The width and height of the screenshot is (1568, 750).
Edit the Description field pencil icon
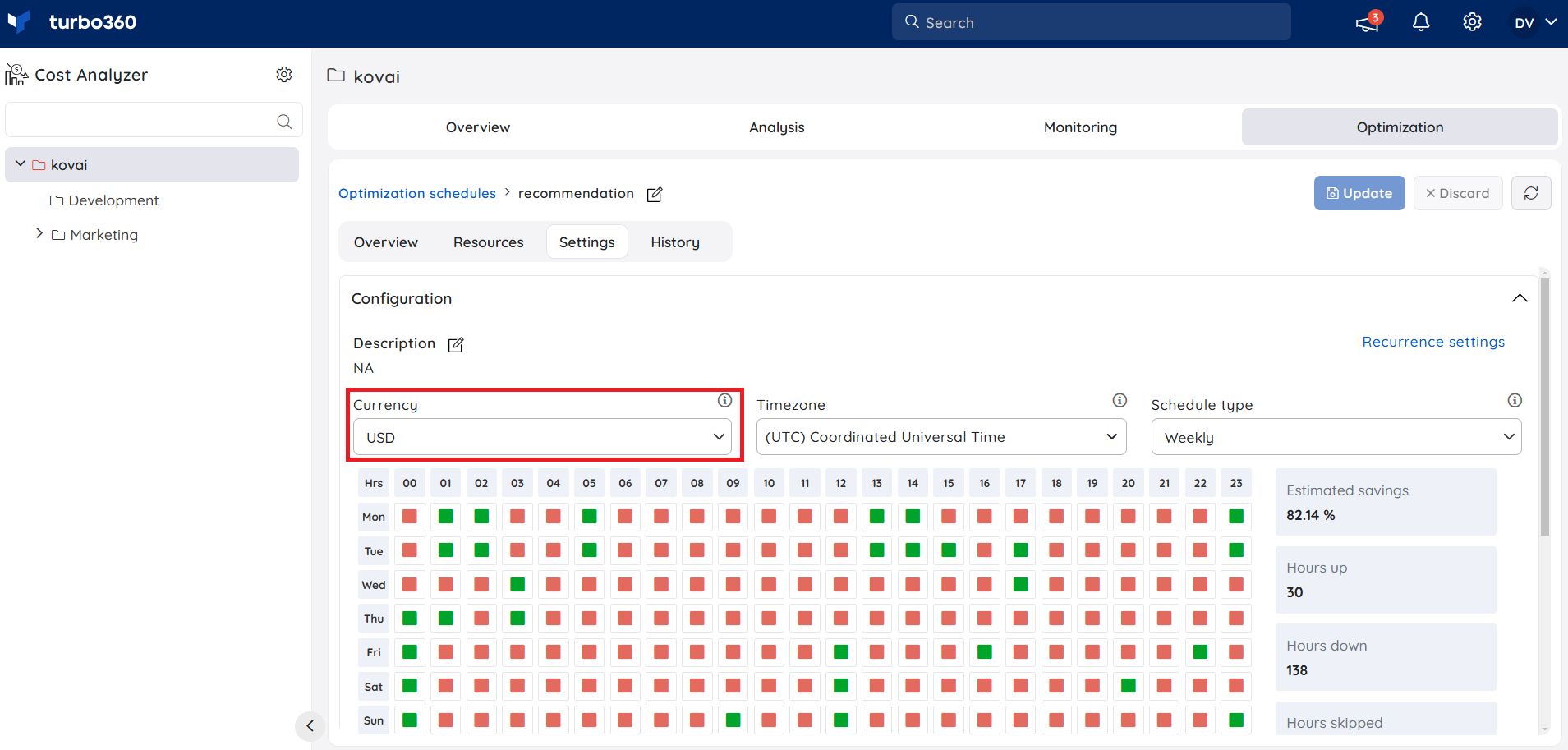(x=456, y=345)
